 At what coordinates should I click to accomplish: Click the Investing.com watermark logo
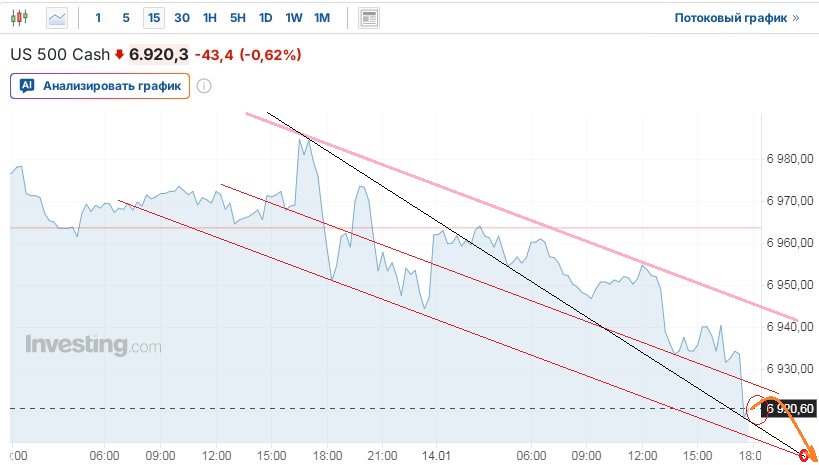pyautogui.click(x=93, y=346)
